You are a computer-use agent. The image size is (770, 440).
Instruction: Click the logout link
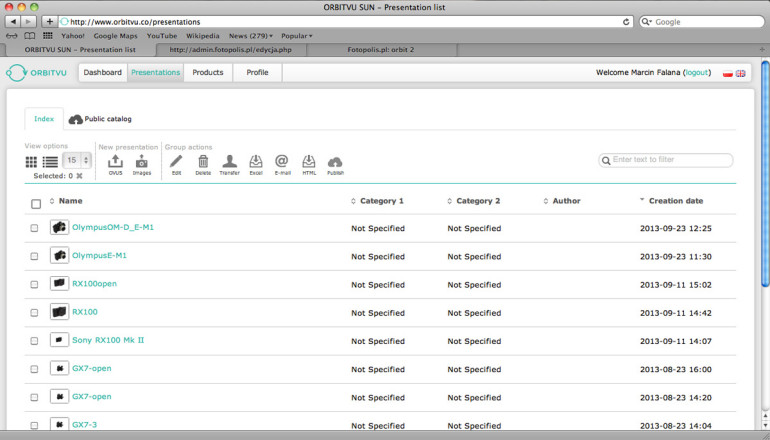click(697, 73)
